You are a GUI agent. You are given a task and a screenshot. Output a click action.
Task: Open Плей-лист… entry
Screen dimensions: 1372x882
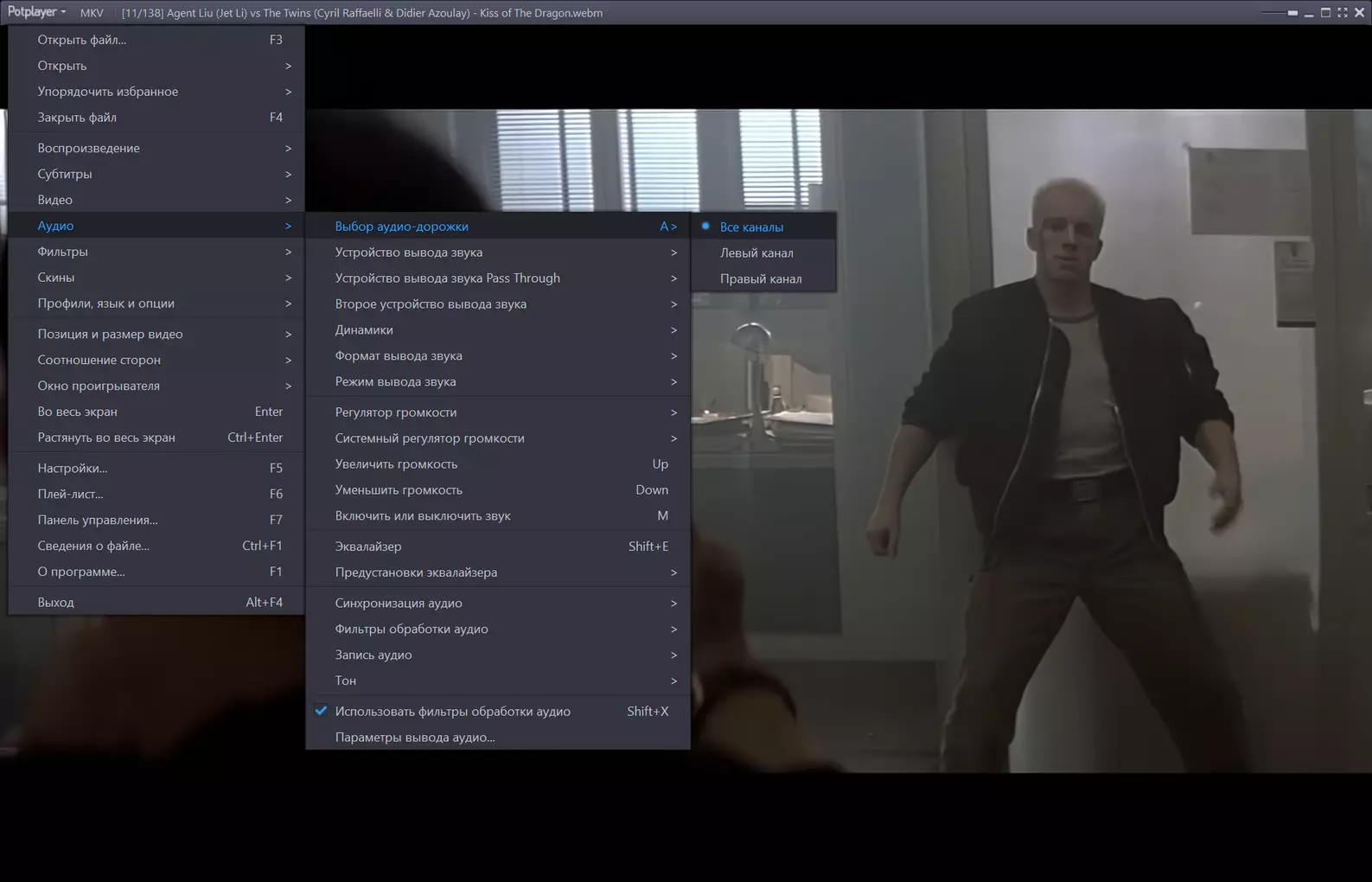click(156, 494)
